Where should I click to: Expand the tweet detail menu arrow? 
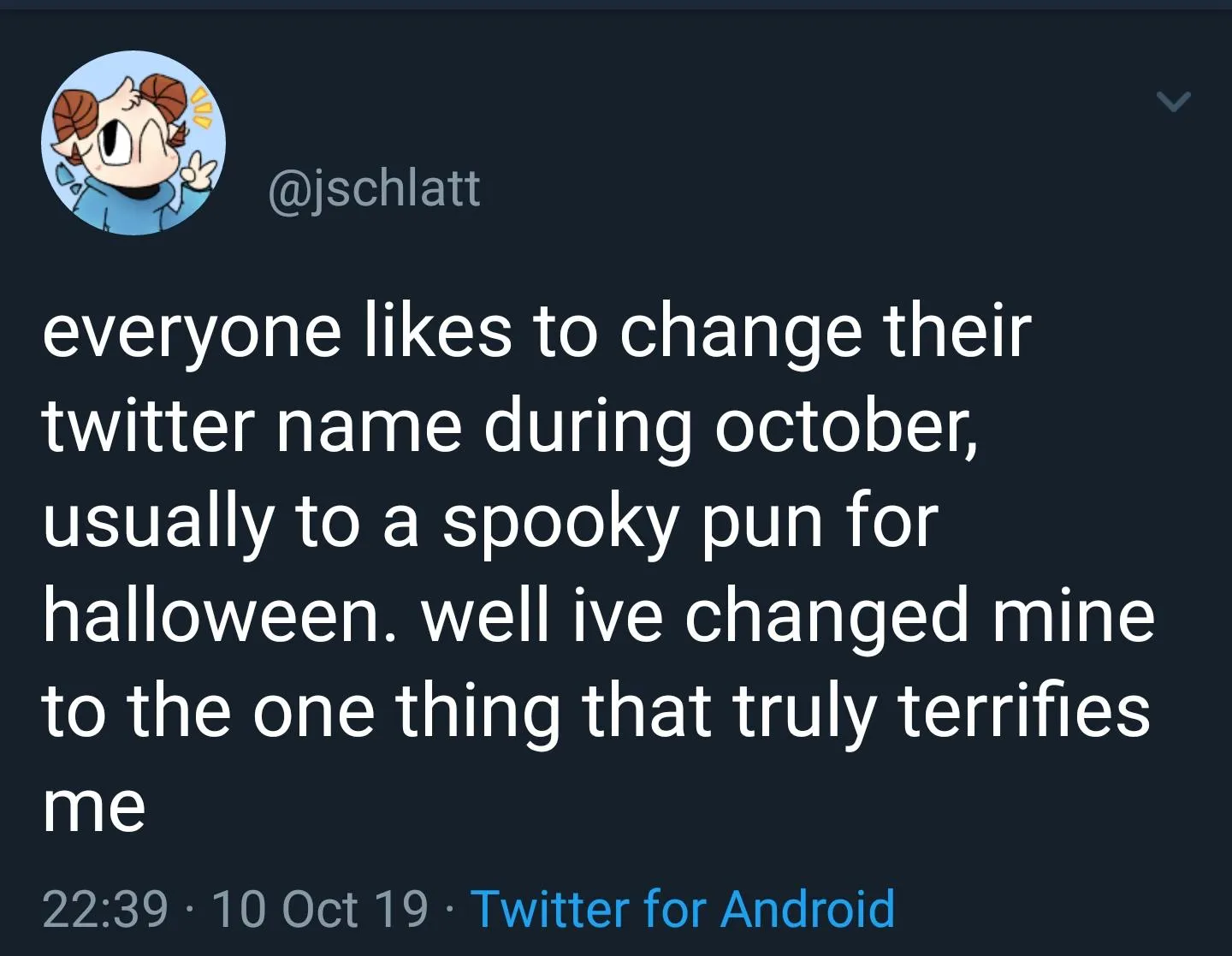pos(1174,102)
